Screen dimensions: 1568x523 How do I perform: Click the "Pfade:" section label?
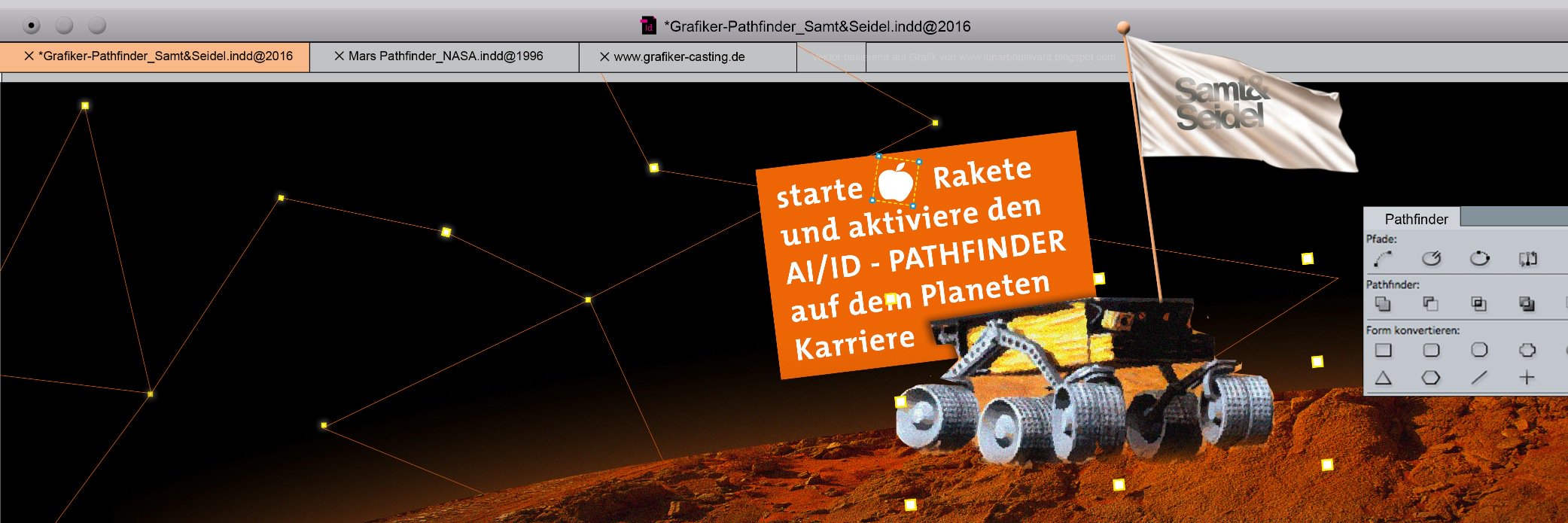coord(1381,239)
